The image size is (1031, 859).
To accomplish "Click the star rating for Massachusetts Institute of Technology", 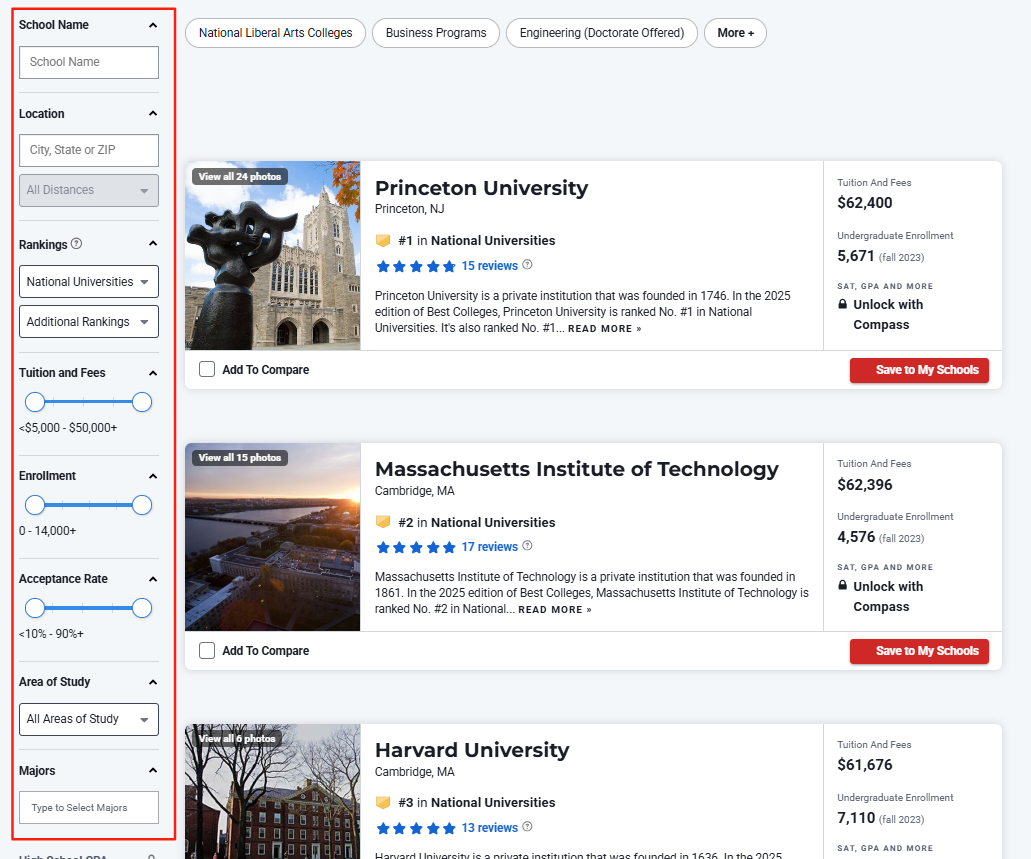I will click(416, 547).
